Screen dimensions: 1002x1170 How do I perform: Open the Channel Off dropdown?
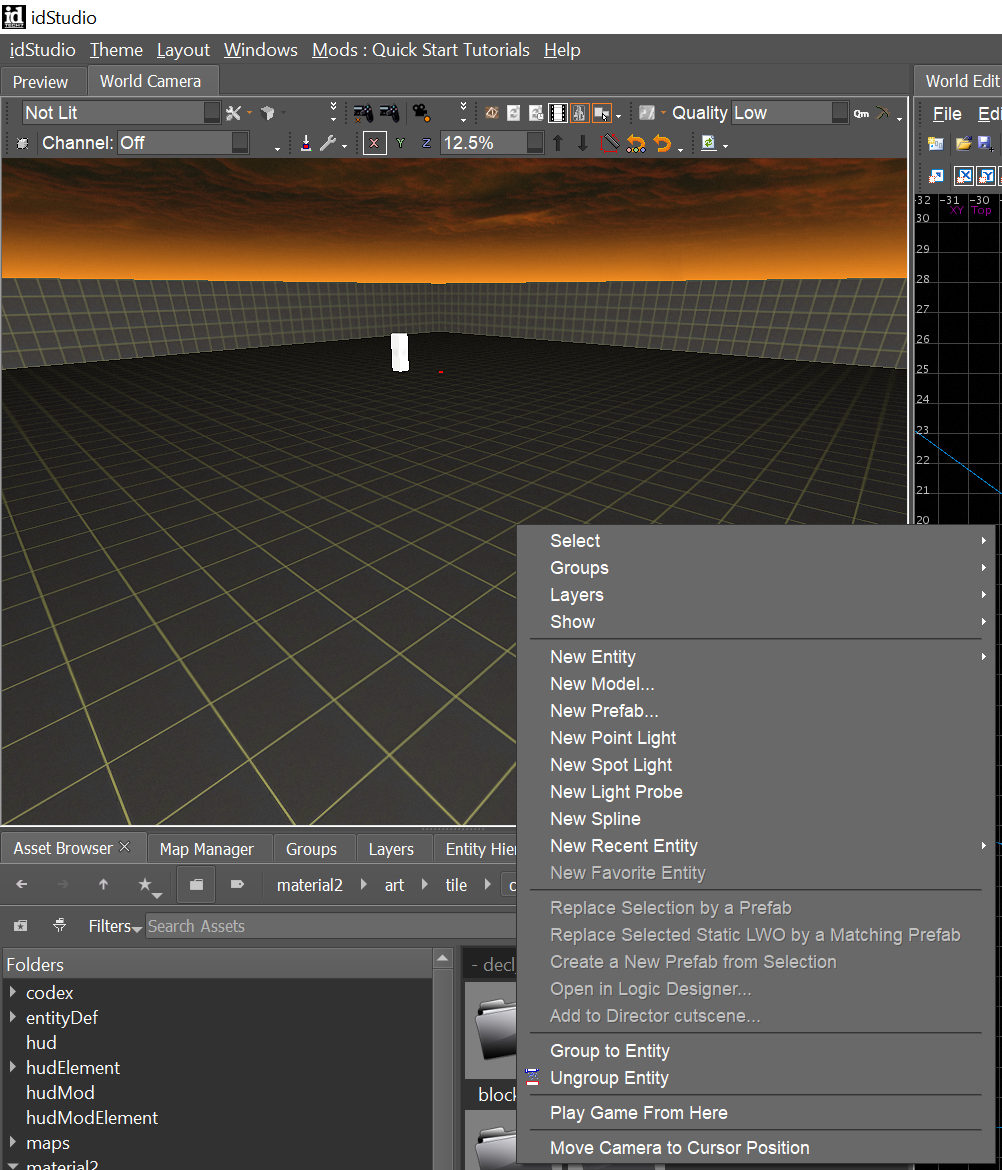183,143
